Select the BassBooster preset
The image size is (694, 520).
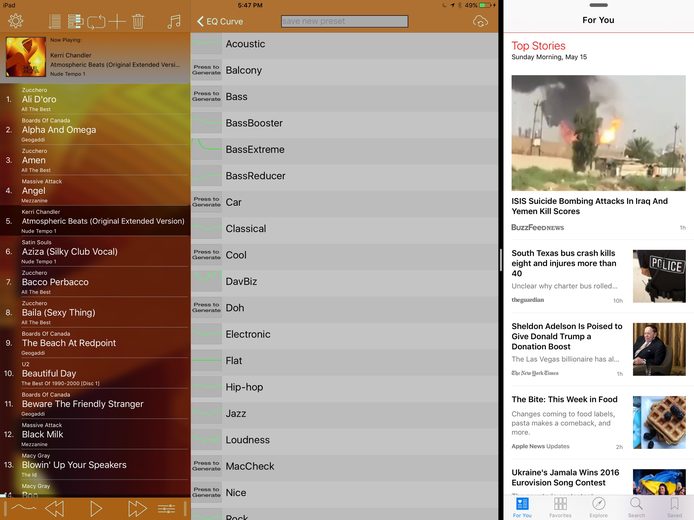click(344, 123)
